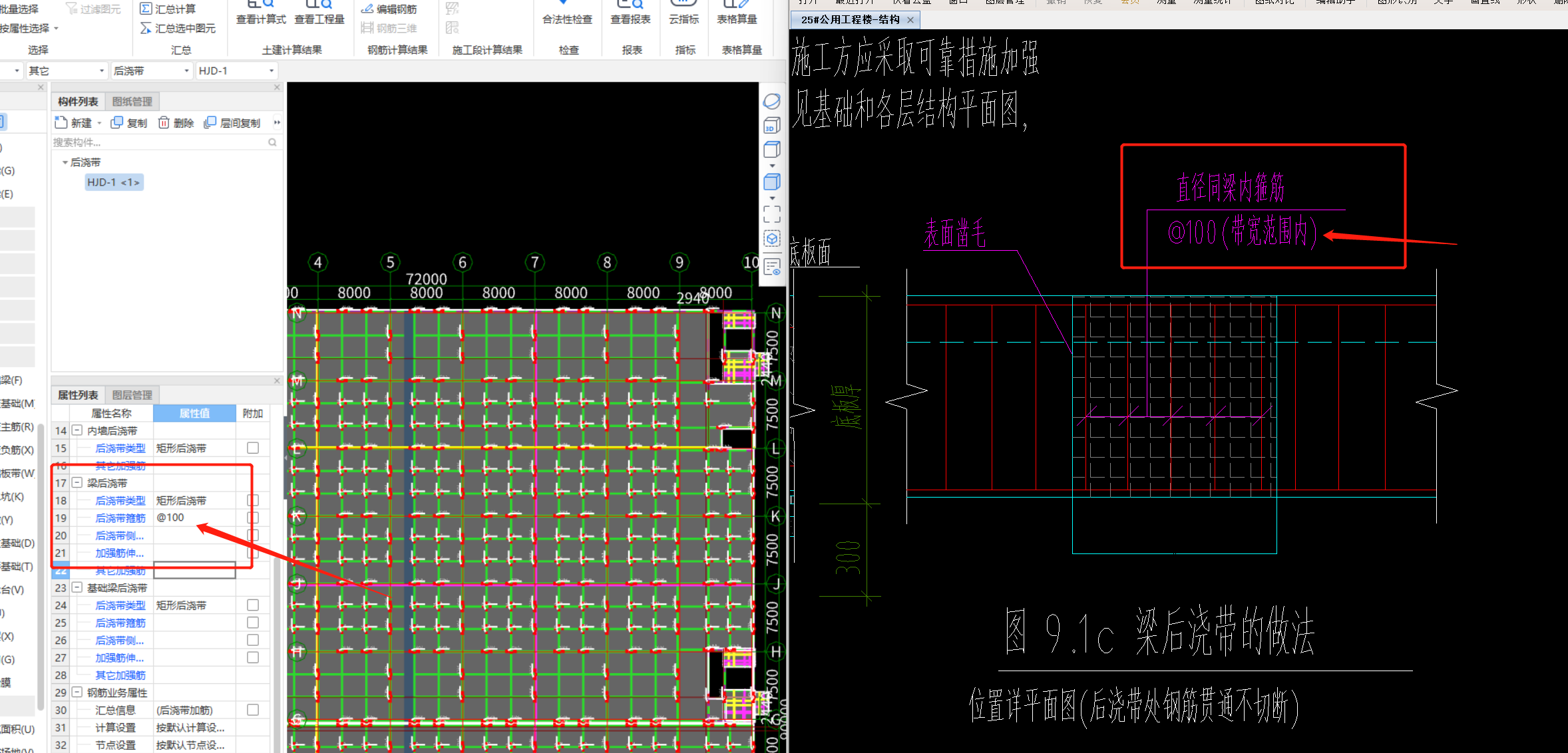This screenshot has width=1568, height=753.
Task: Click the orbit/rotate view icon
Action: point(771,101)
